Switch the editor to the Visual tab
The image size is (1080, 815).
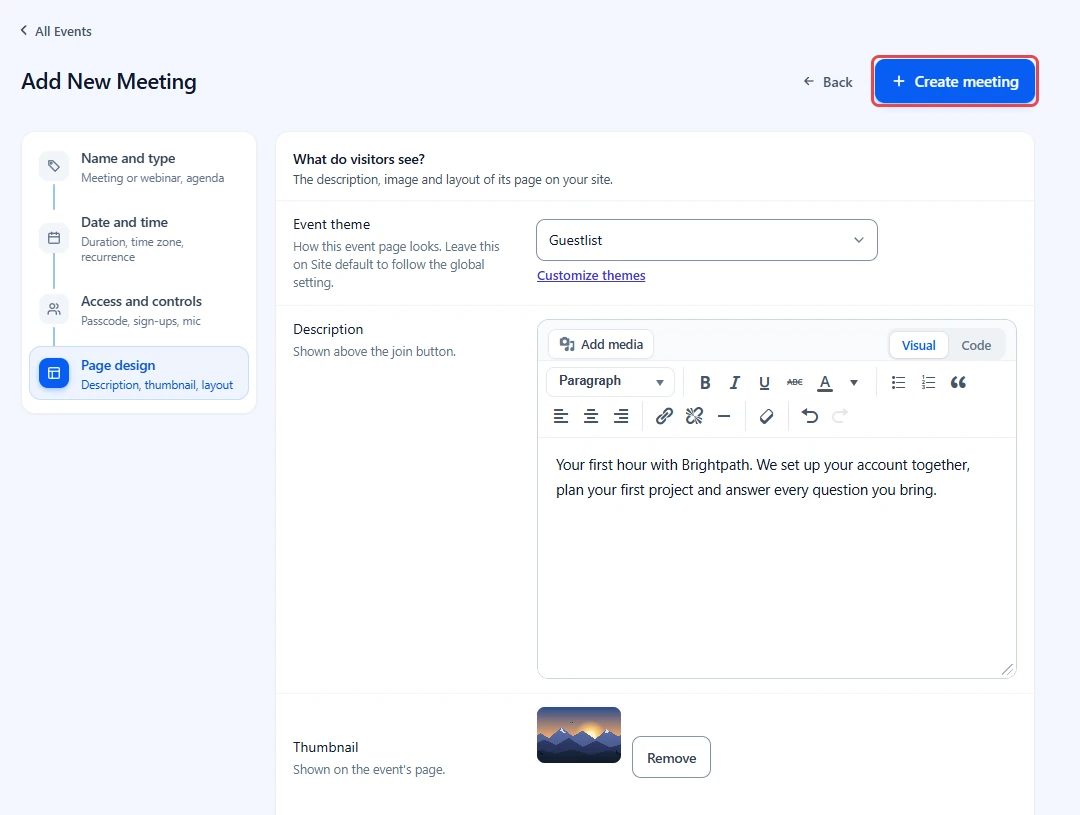918,345
